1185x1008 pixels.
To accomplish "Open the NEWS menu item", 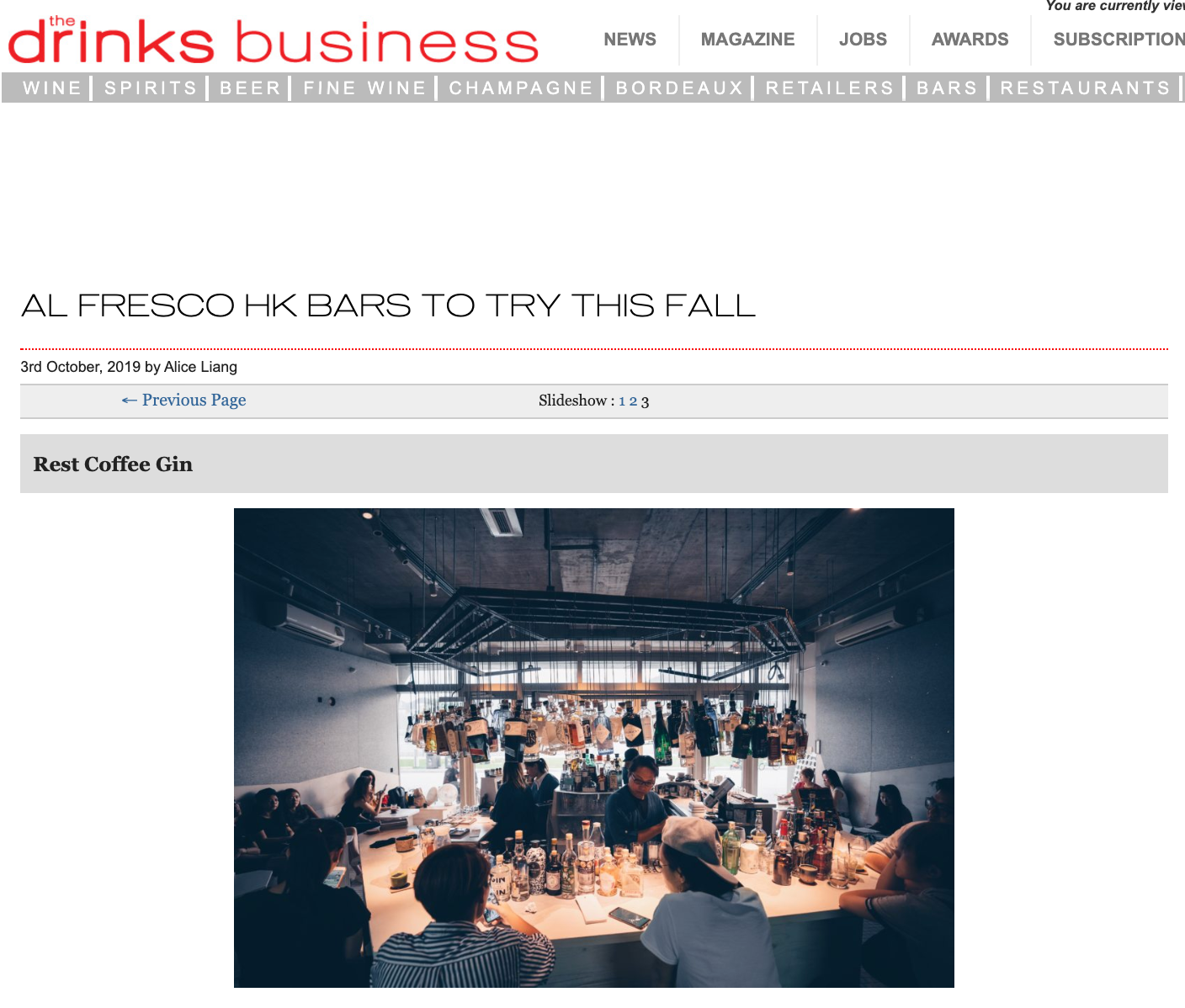I will (630, 40).
